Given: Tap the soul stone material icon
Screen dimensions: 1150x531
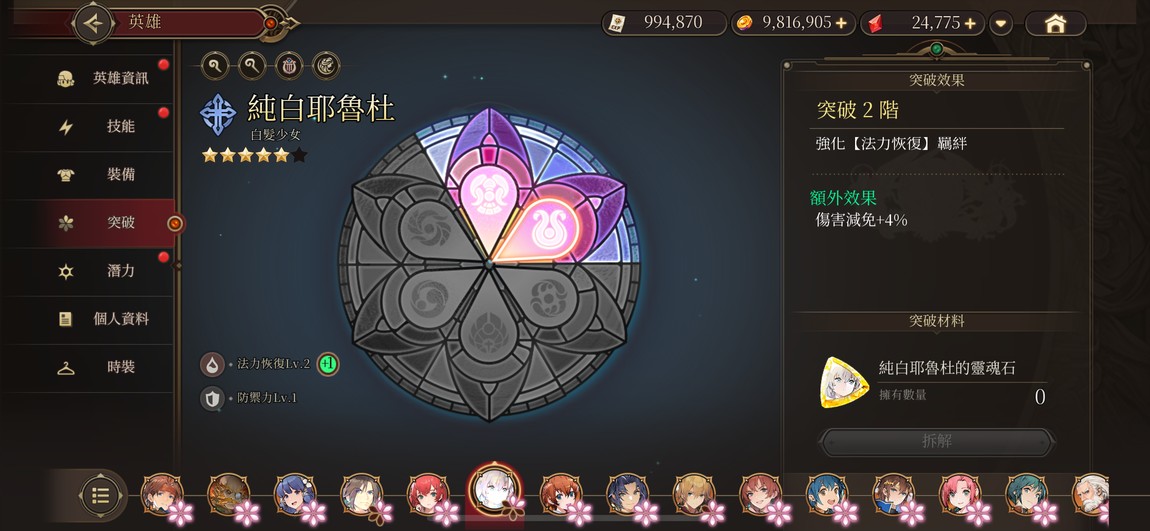Looking at the screenshot, I should click(x=844, y=382).
